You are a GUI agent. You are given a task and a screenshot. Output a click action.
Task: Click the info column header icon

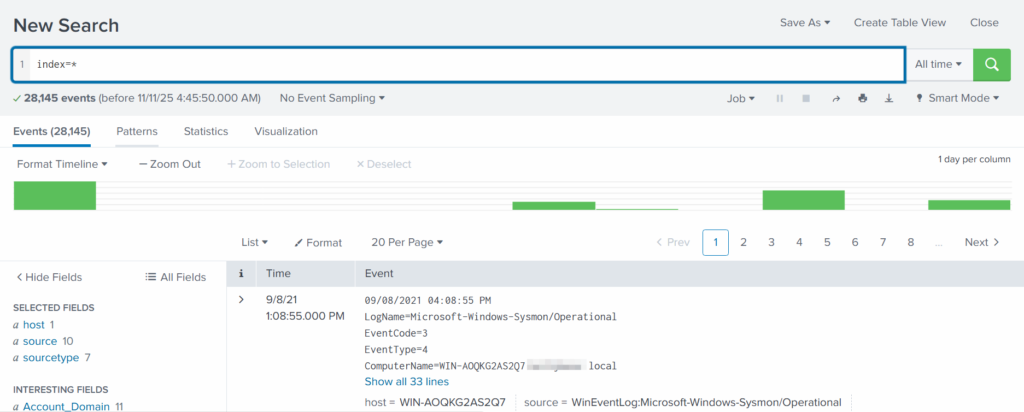coord(241,274)
